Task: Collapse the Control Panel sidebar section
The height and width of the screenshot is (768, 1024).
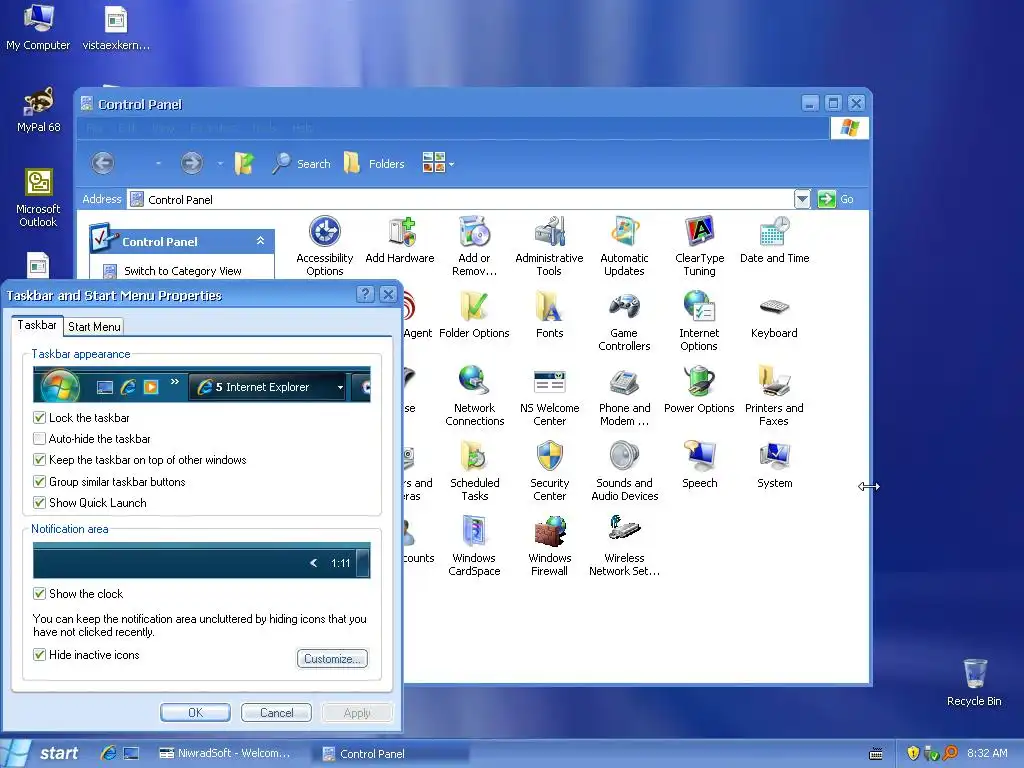Action: (260, 241)
